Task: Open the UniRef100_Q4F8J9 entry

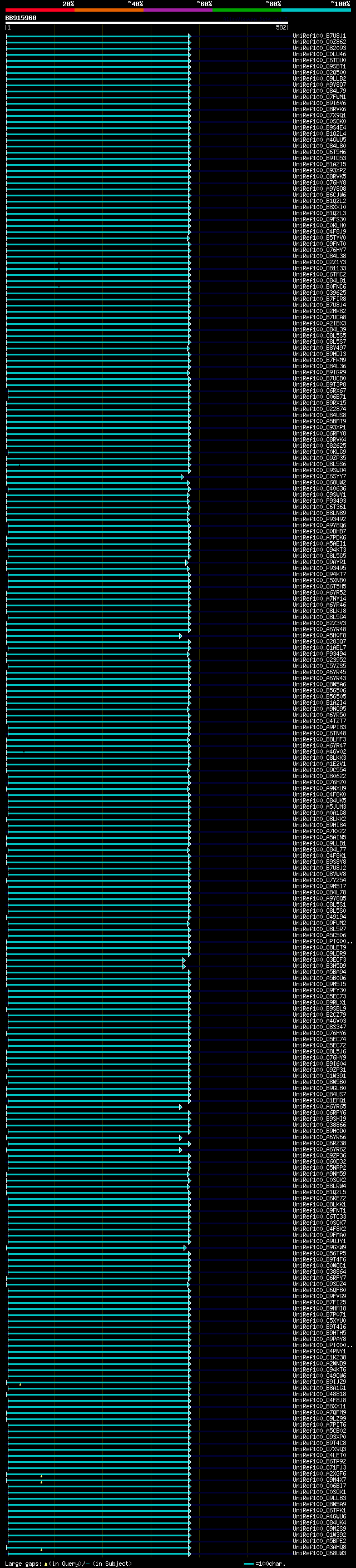Action: point(319,232)
